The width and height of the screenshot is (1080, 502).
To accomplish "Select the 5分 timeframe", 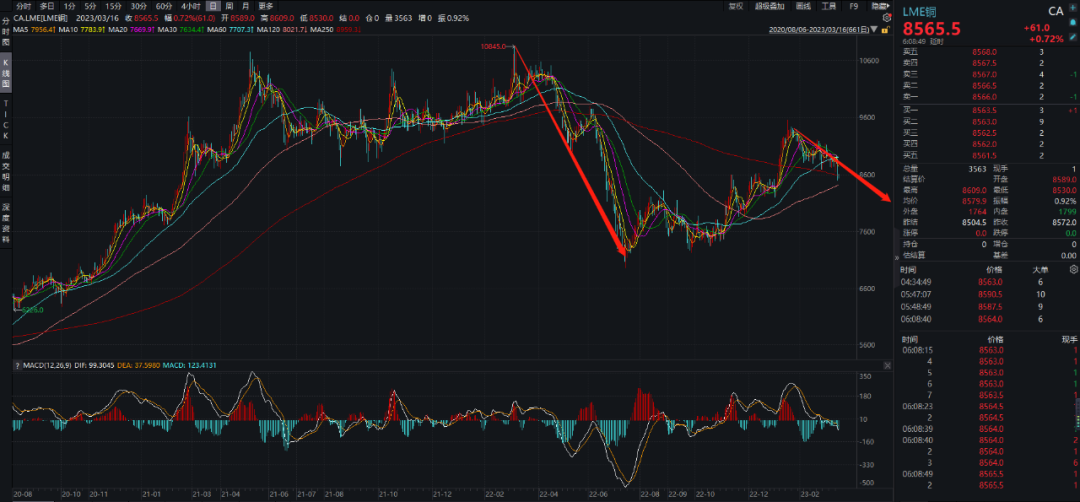I will [91, 6].
